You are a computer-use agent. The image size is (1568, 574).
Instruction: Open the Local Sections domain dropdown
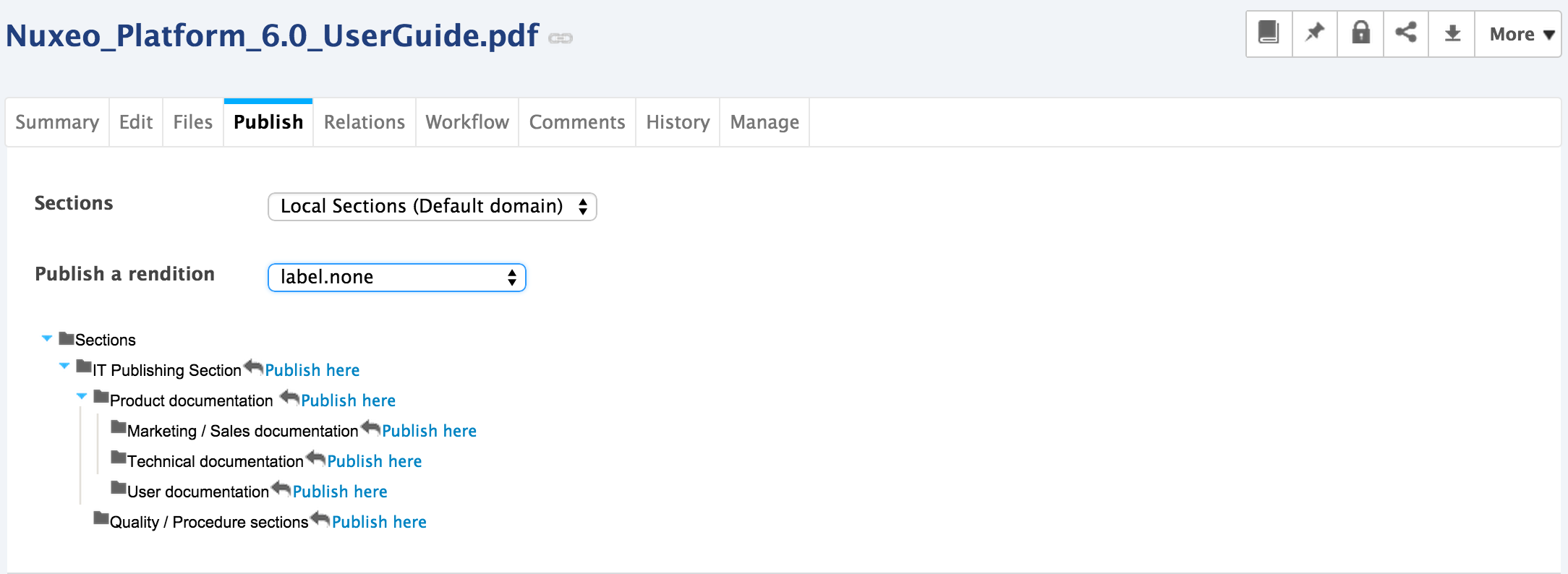coord(432,207)
